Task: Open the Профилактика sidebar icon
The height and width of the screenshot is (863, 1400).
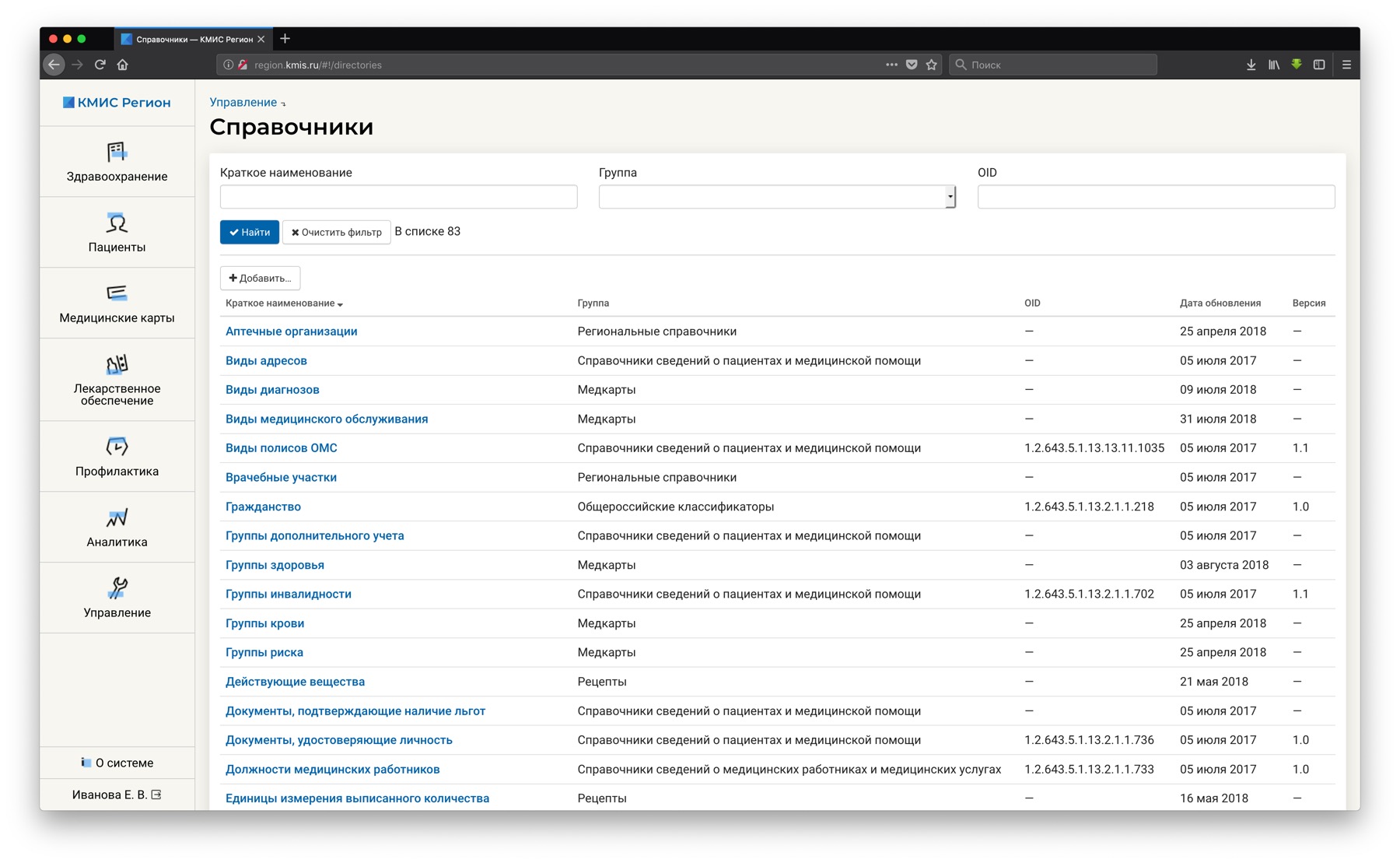Action: pyautogui.click(x=117, y=446)
